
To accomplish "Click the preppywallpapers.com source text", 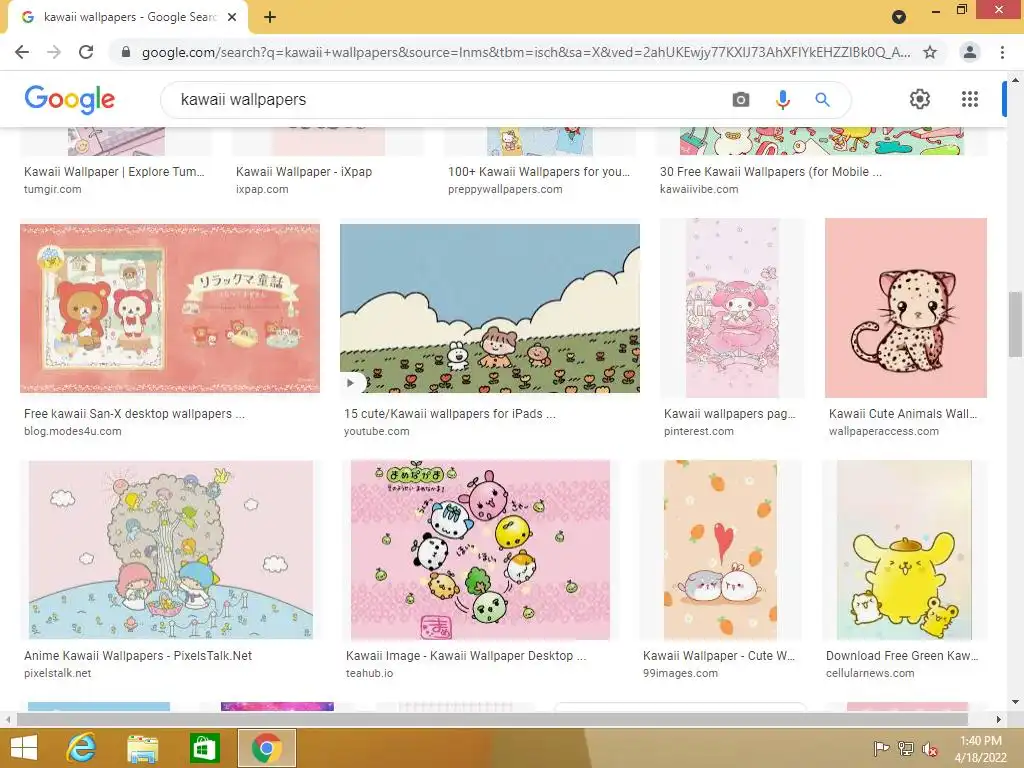I will click(505, 189).
